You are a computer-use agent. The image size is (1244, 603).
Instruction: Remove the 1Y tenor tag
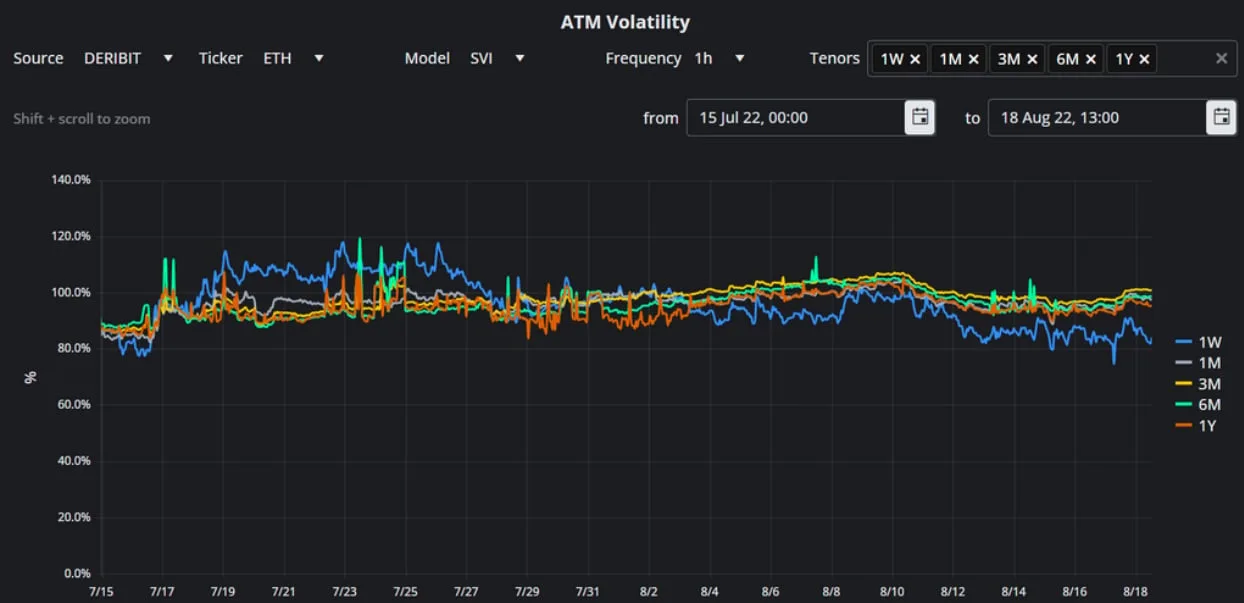[x=1144, y=59]
